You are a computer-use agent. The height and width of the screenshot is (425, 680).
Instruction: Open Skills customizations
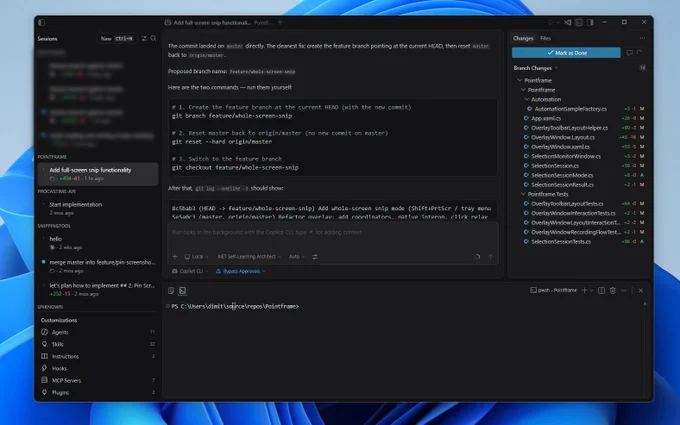(x=98, y=344)
